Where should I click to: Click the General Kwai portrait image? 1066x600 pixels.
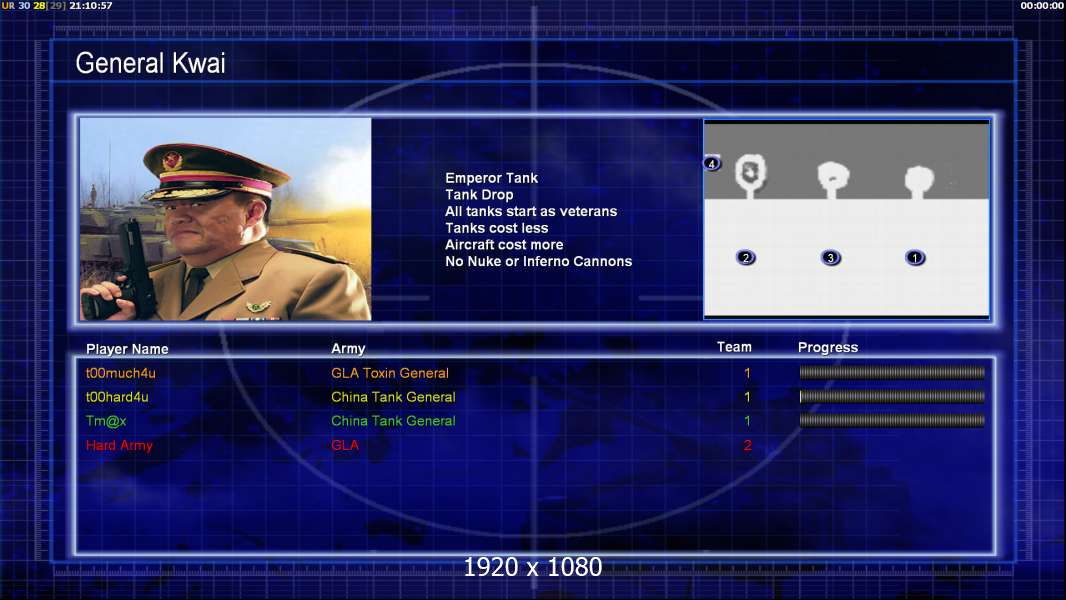(226, 219)
